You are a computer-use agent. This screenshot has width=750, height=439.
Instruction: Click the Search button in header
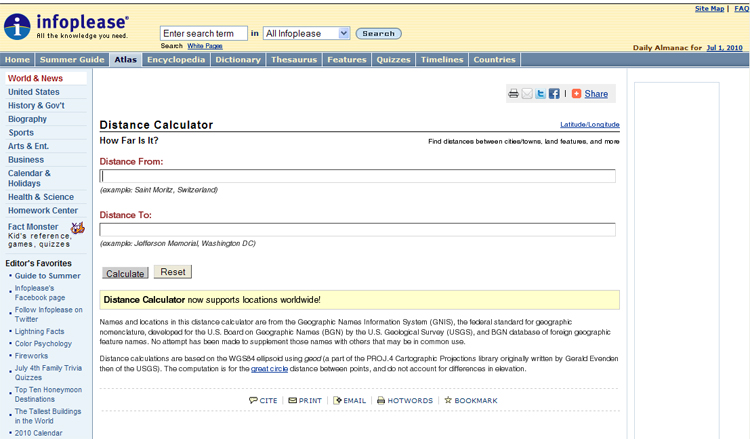click(x=379, y=33)
